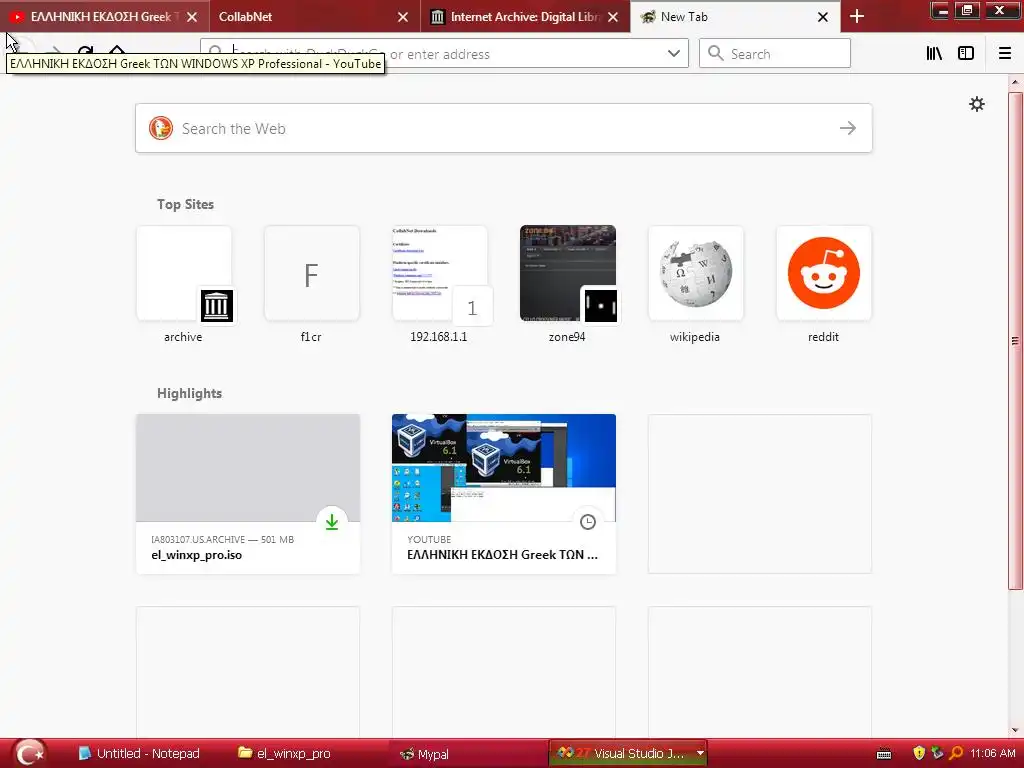Click the network connection tray icon
The image size is (1024, 768).
(937, 753)
